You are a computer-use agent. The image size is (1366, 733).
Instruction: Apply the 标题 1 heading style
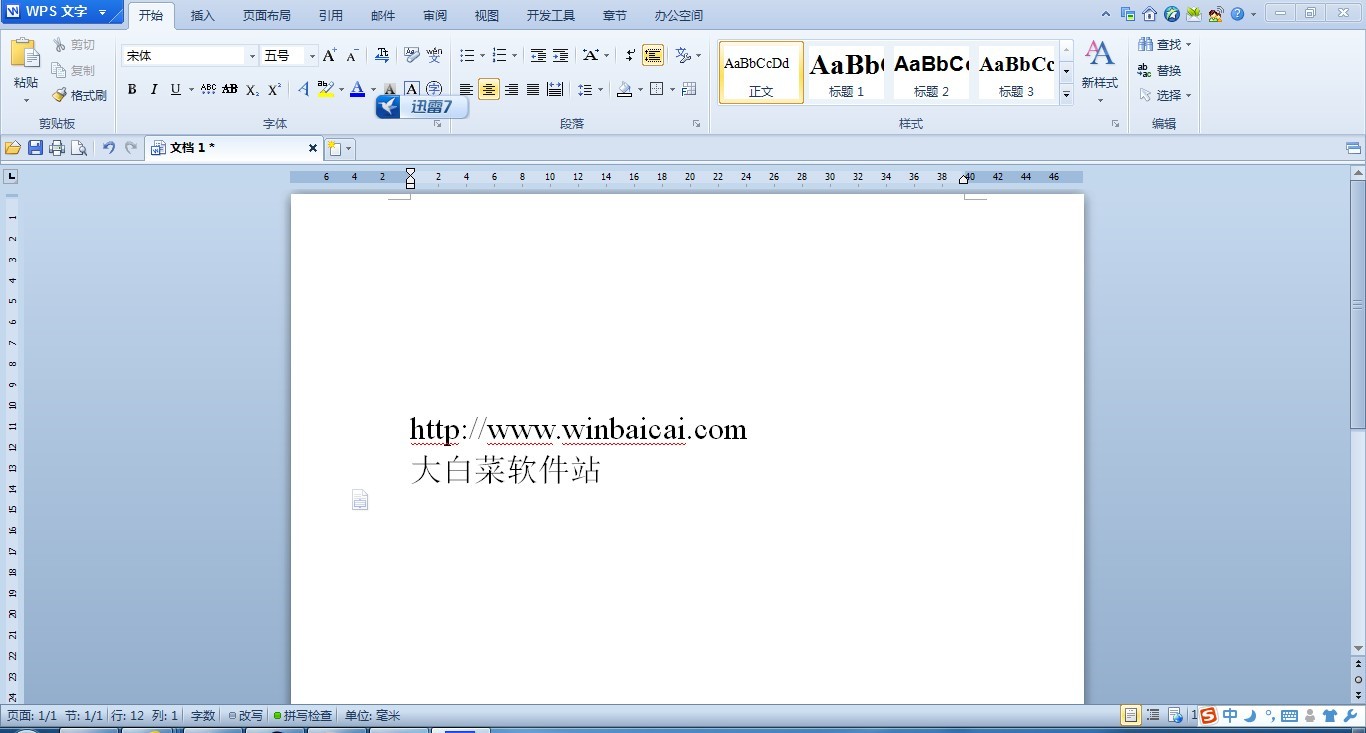[x=846, y=72]
